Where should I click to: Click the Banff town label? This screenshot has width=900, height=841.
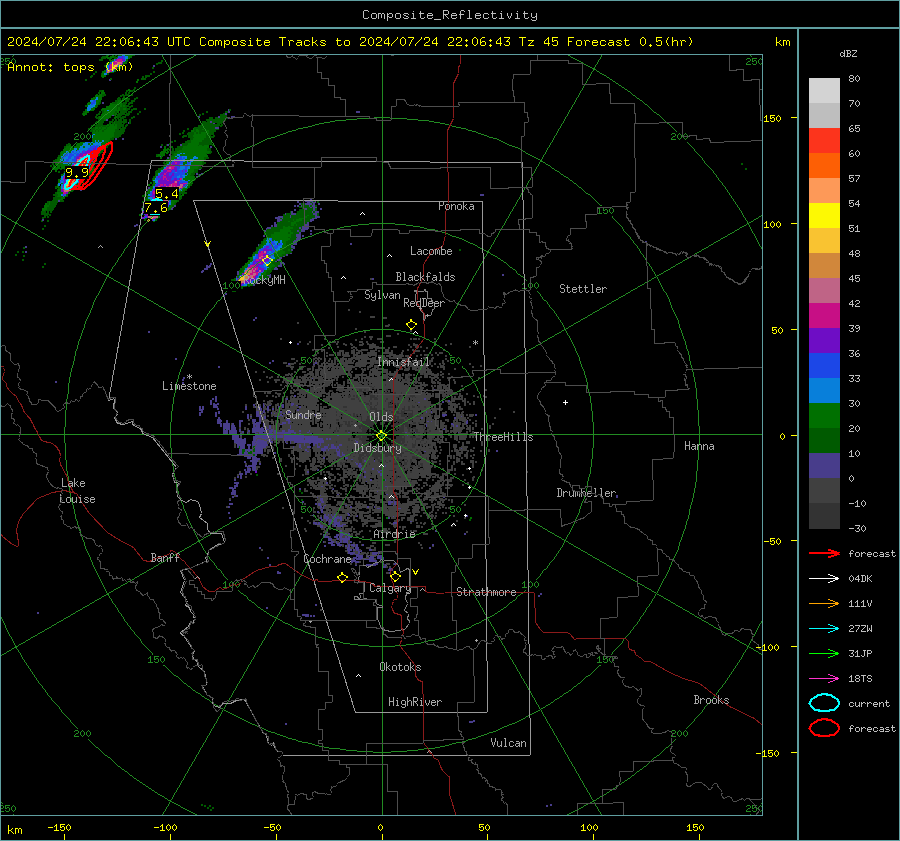pyautogui.click(x=165, y=558)
